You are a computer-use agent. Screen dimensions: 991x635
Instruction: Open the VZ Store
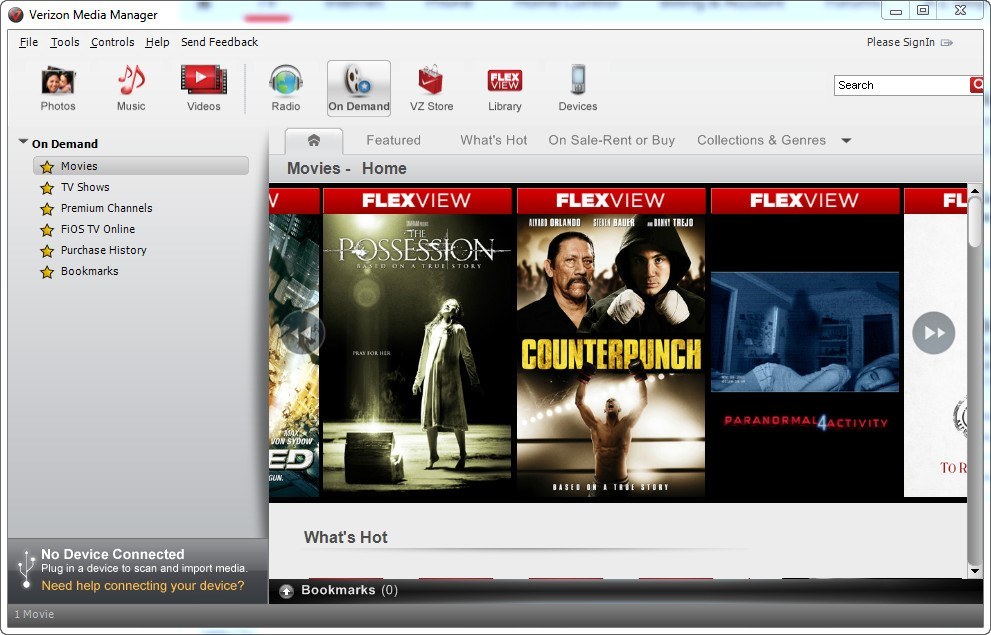[431, 88]
